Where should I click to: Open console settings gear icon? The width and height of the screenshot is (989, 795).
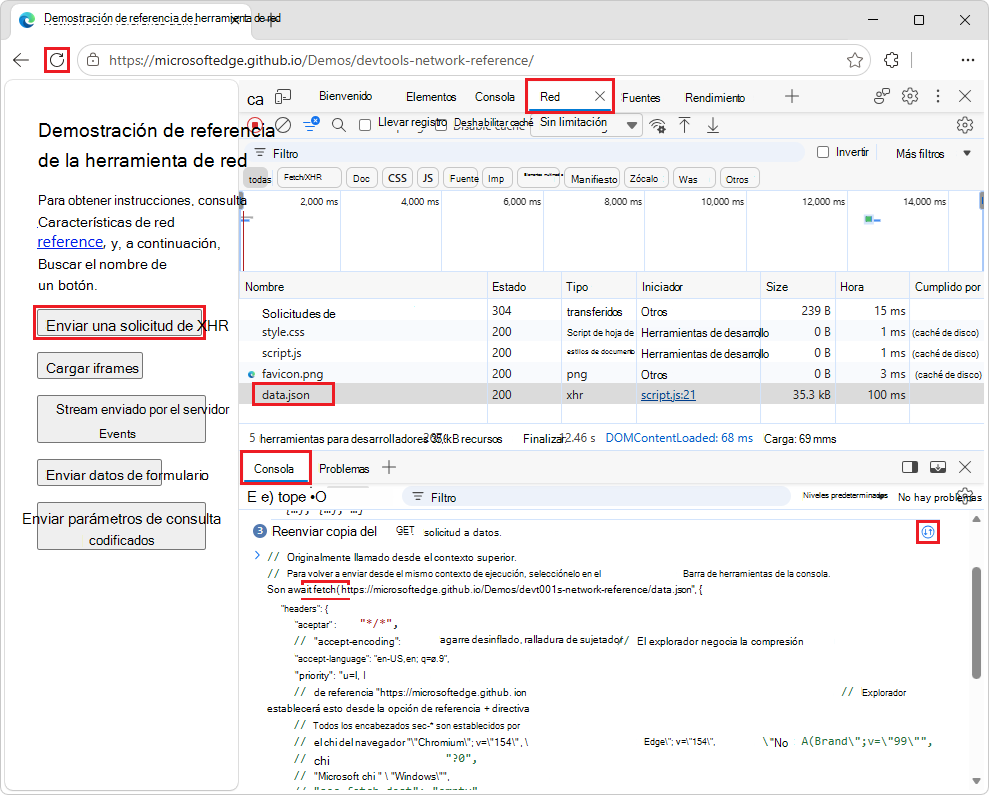coord(965,496)
